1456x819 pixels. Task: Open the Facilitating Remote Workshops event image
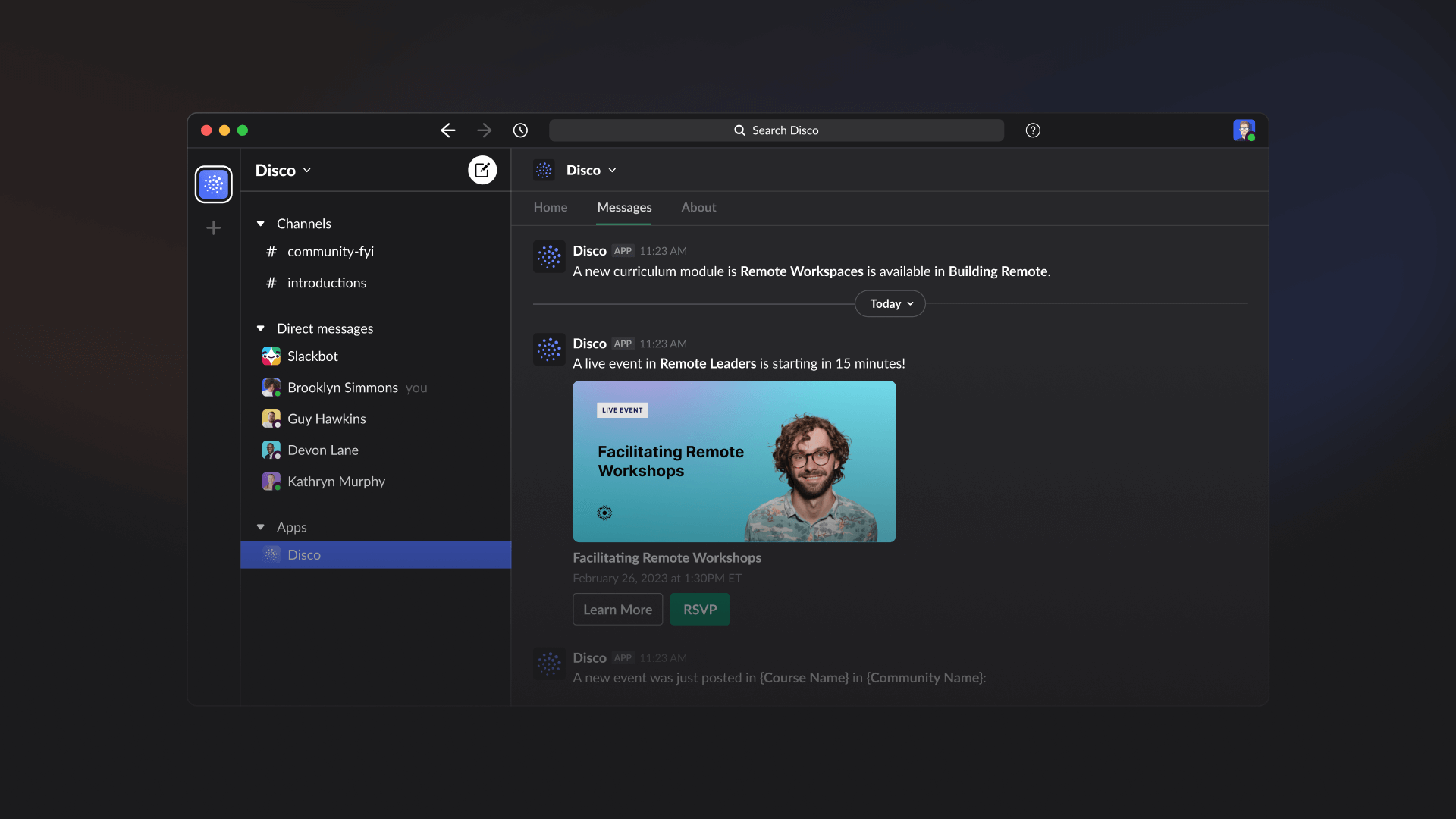[x=733, y=461]
